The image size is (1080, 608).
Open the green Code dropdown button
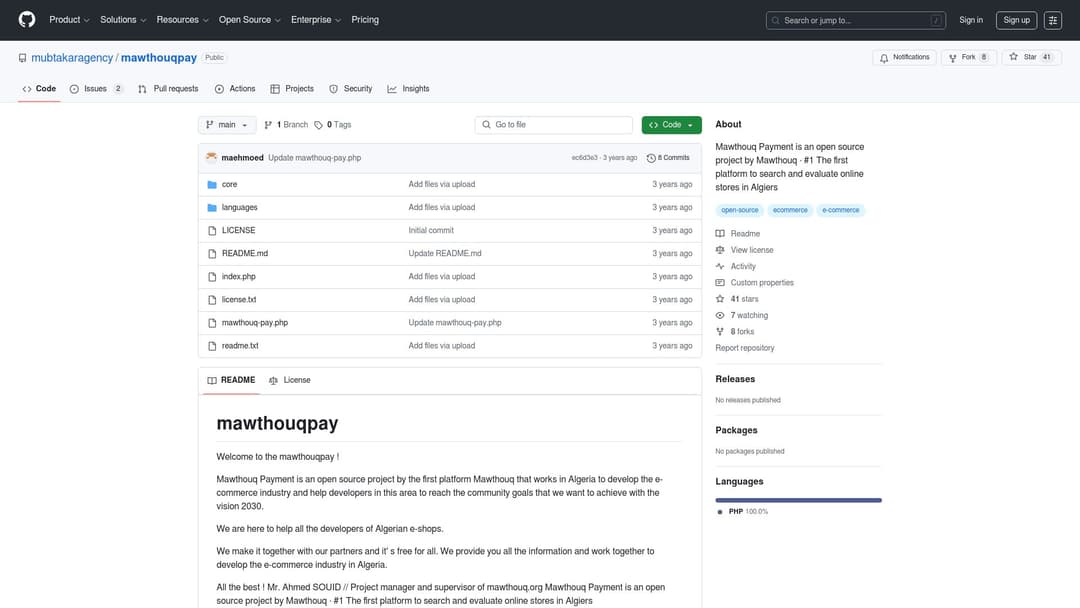672,125
